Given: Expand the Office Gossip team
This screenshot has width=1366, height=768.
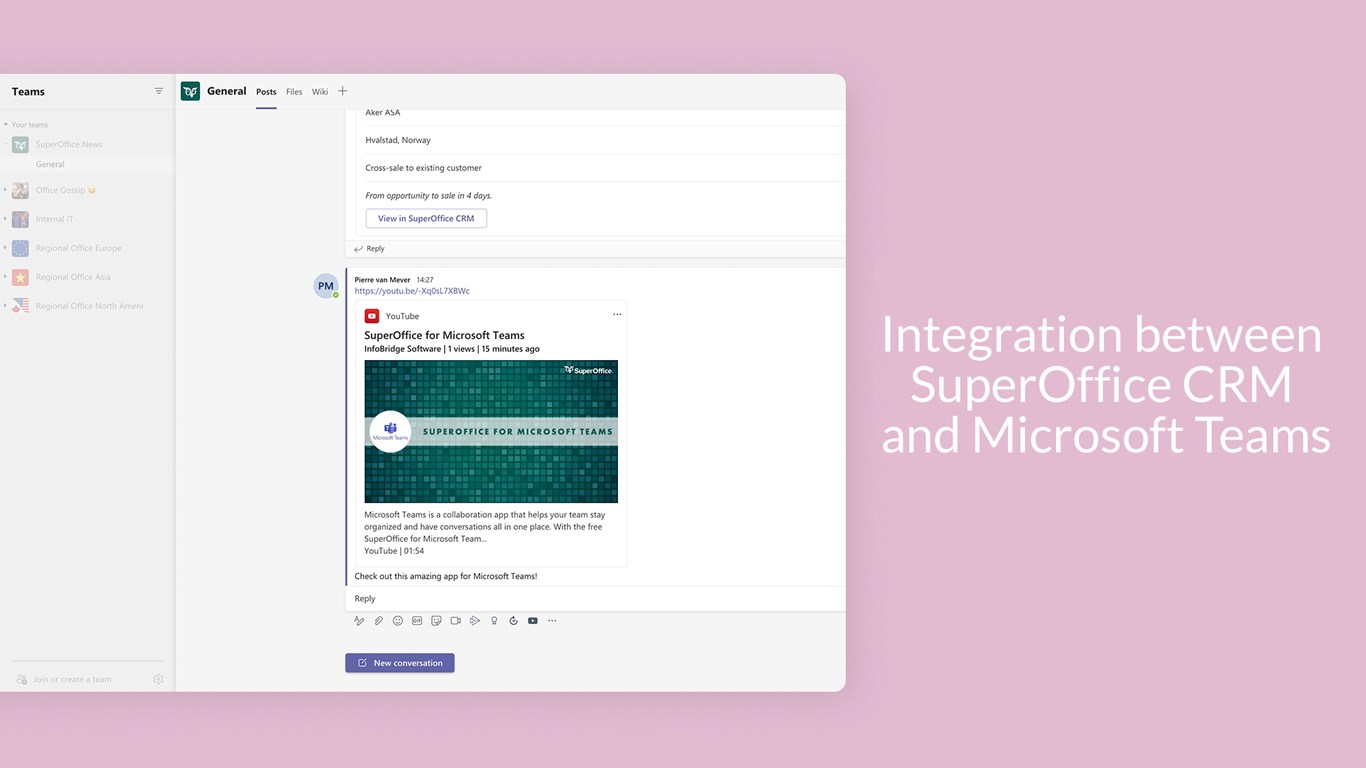Looking at the screenshot, I should (5, 190).
